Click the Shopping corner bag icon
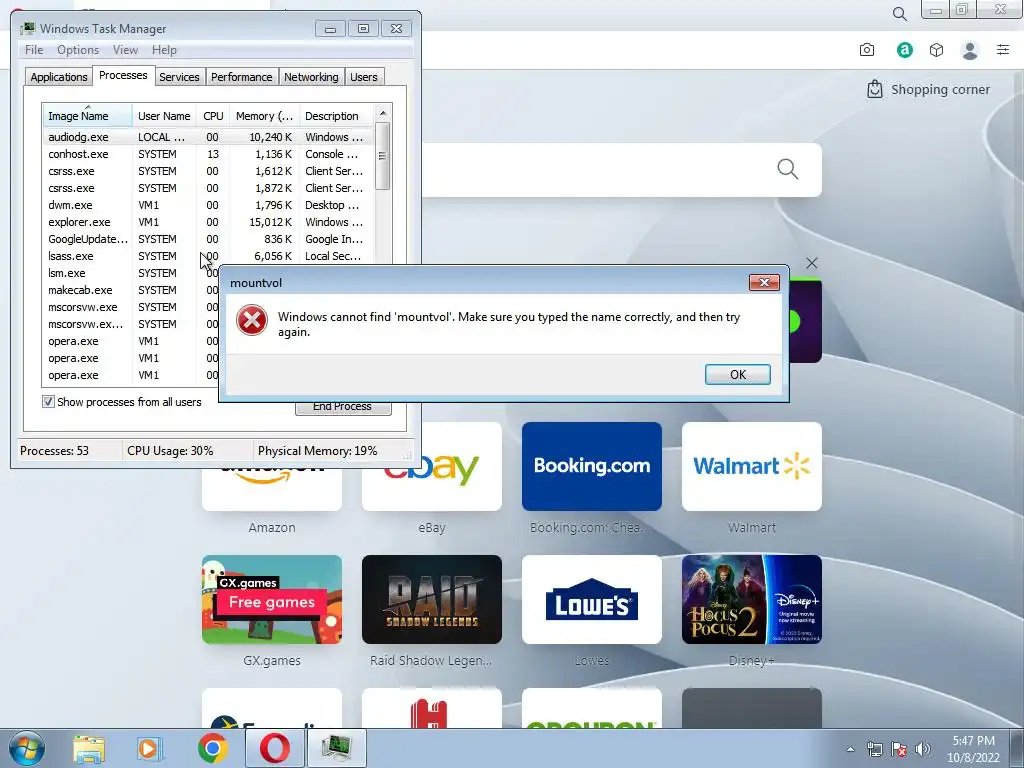Screen dimensions: 1024x768 click(x=874, y=89)
